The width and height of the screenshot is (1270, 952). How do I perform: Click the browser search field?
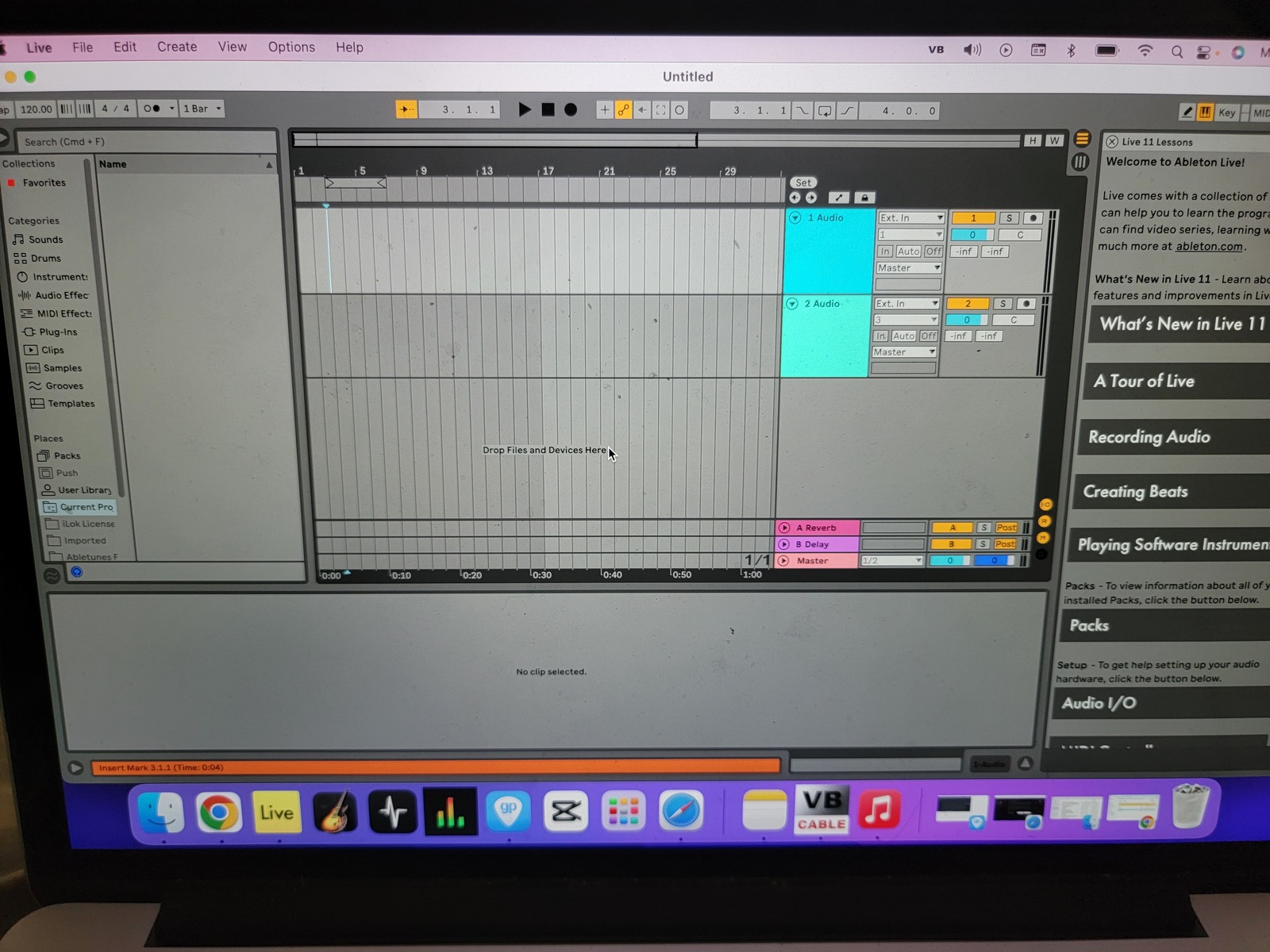pos(147,141)
